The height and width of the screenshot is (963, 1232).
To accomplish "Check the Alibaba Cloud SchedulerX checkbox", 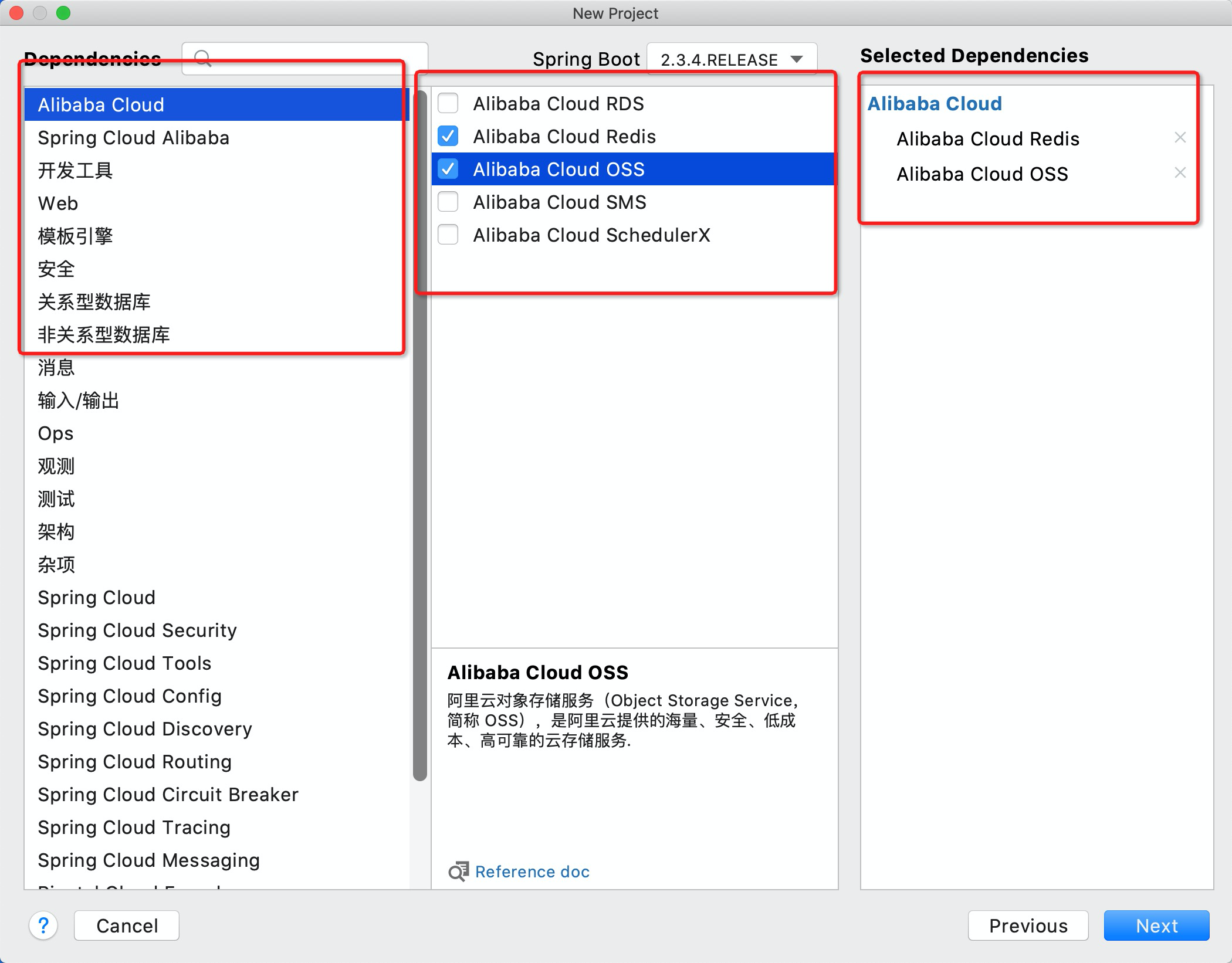I will pyautogui.click(x=448, y=235).
